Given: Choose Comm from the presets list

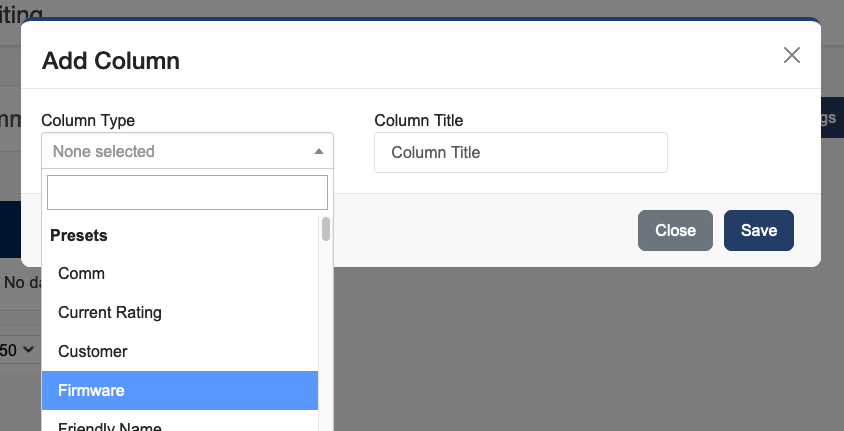Looking at the screenshot, I should click(x=82, y=273).
